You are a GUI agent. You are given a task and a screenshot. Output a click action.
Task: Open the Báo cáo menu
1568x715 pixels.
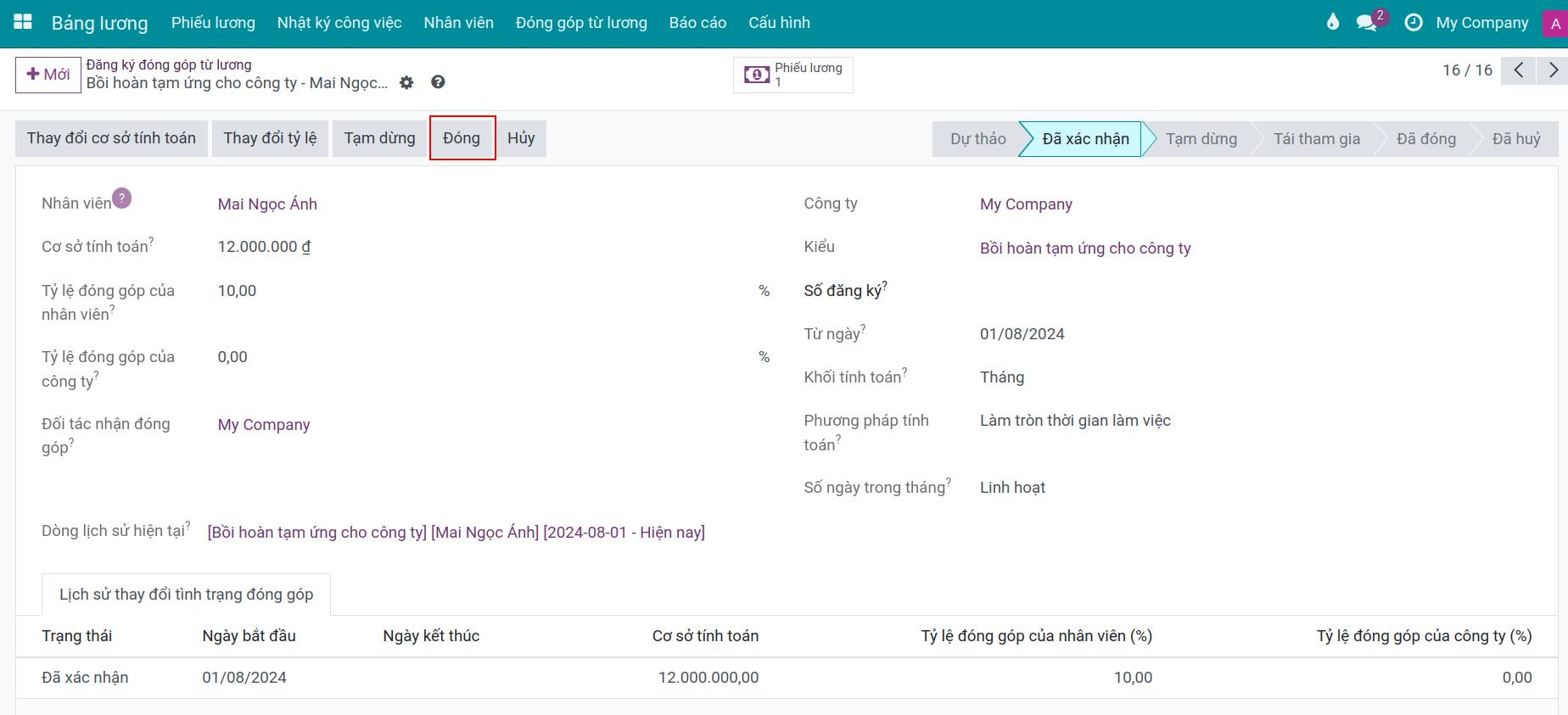click(x=697, y=23)
